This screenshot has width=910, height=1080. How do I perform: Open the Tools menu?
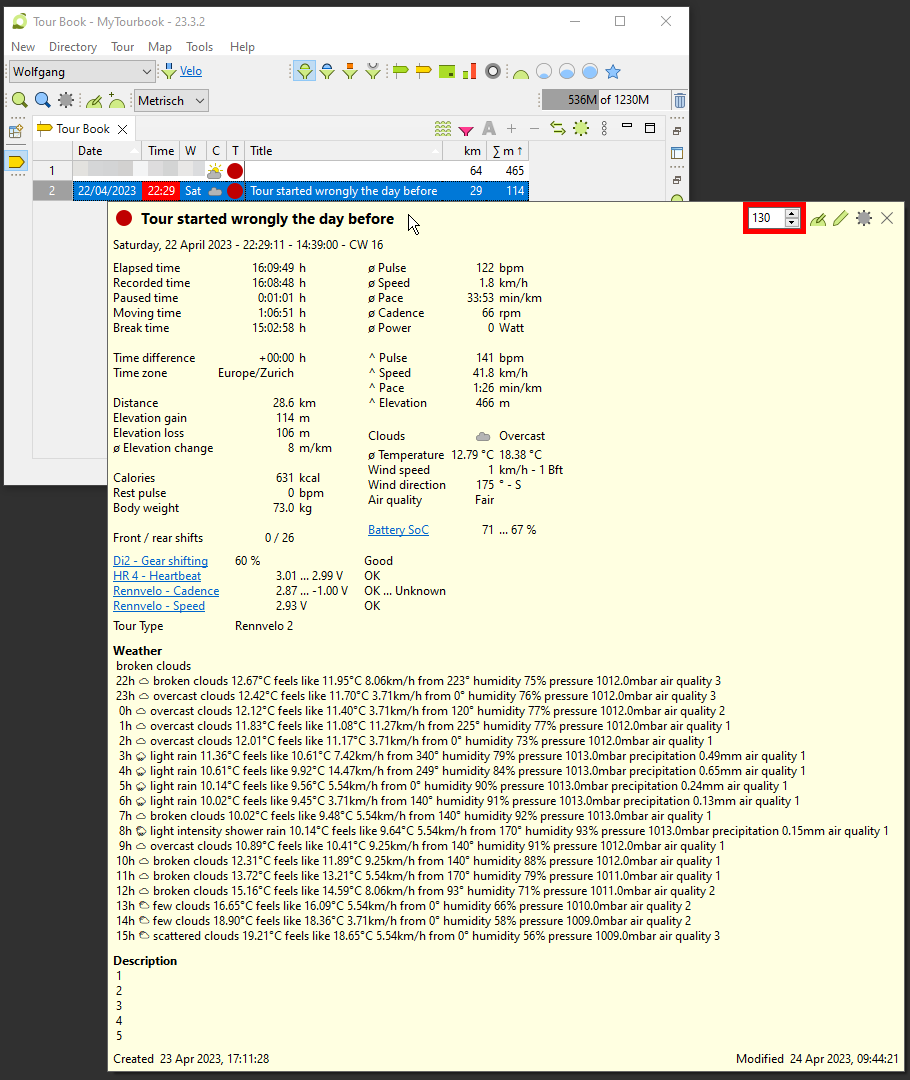(199, 46)
